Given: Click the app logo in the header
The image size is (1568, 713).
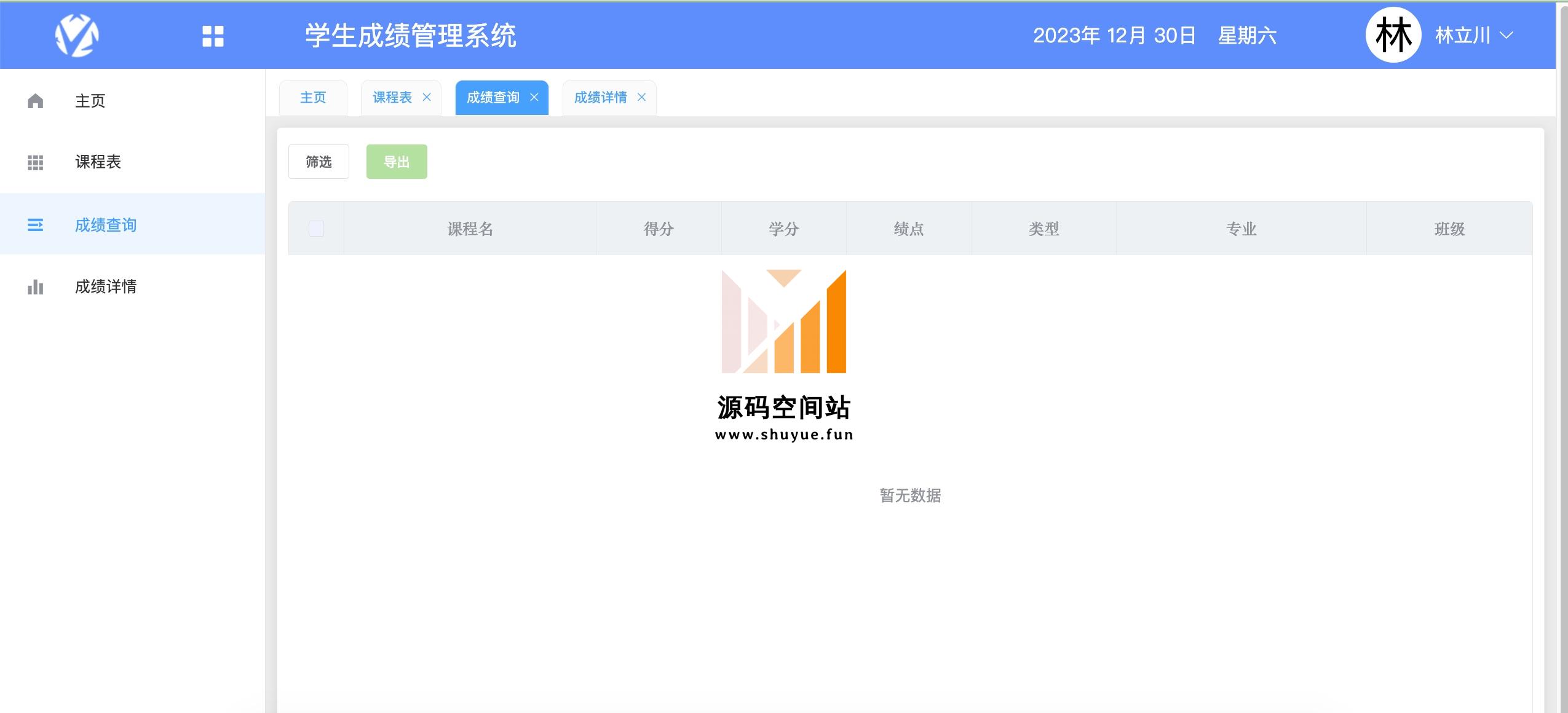Looking at the screenshot, I should [x=77, y=36].
